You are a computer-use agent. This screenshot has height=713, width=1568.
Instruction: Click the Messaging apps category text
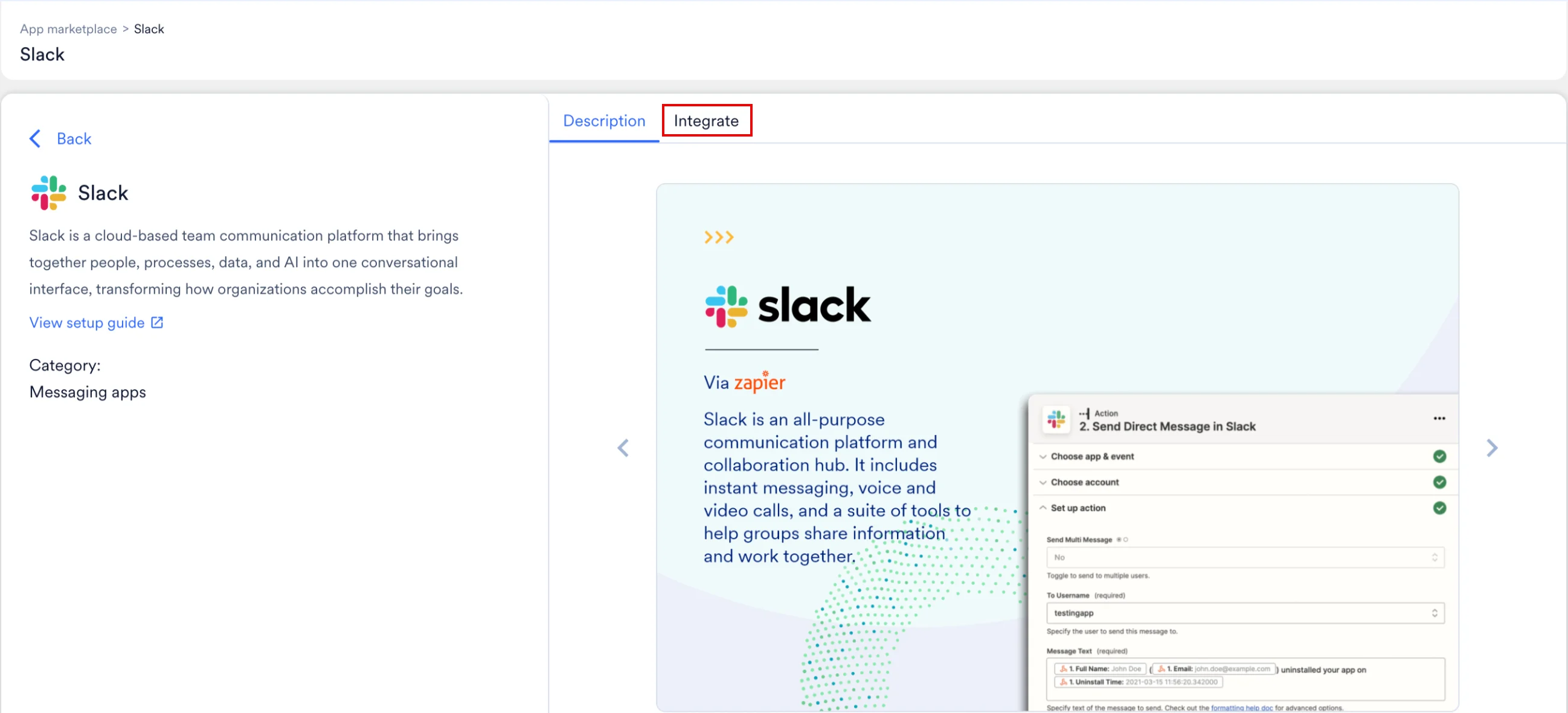pyautogui.click(x=88, y=392)
